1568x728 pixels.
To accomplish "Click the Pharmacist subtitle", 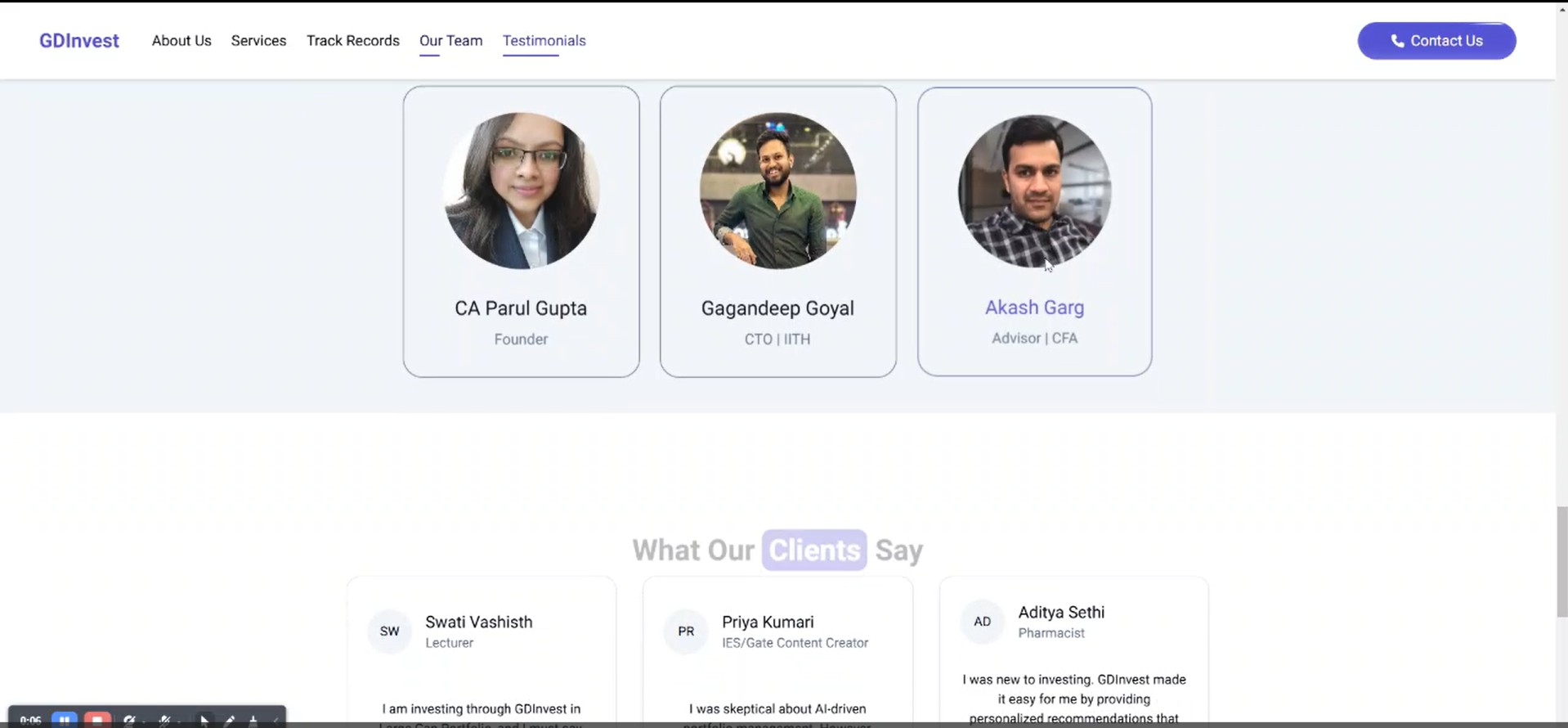I will (x=1051, y=633).
